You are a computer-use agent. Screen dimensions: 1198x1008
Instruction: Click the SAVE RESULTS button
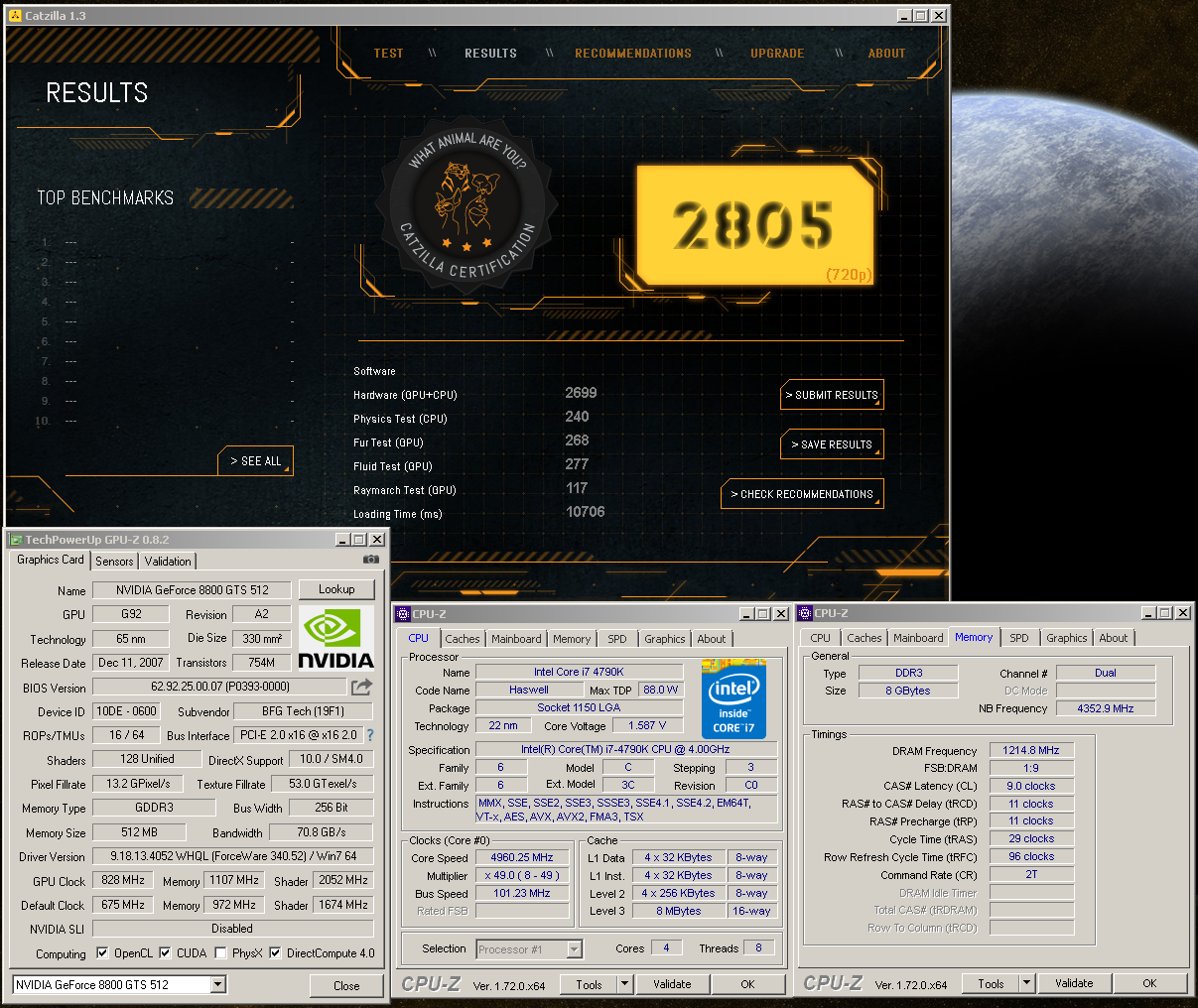tap(832, 444)
